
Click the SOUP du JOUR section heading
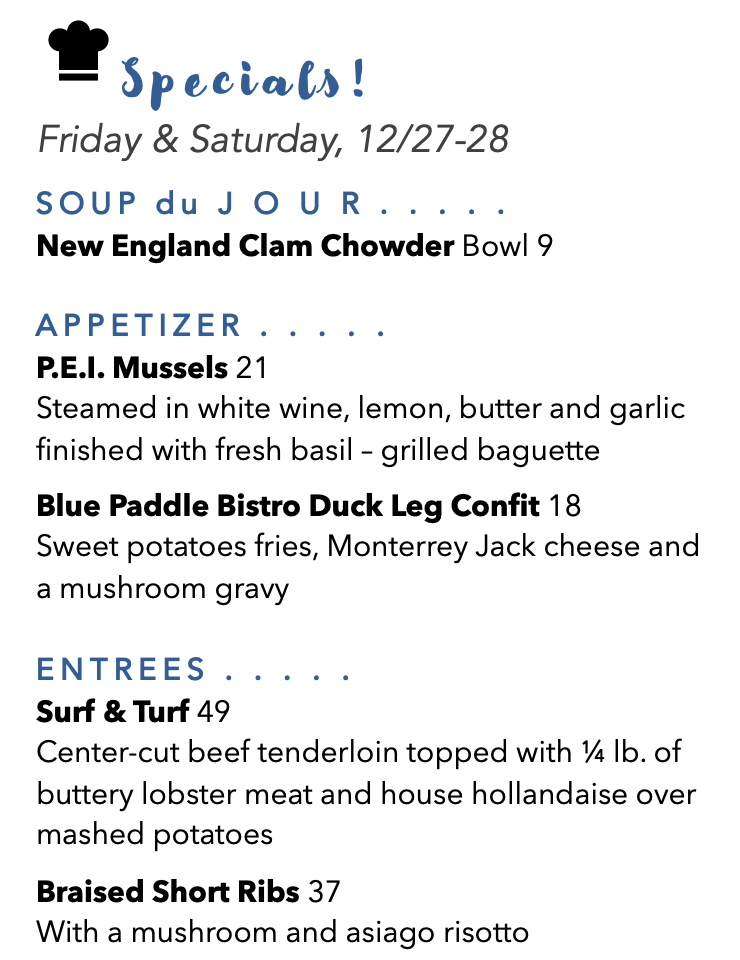click(x=271, y=203)
